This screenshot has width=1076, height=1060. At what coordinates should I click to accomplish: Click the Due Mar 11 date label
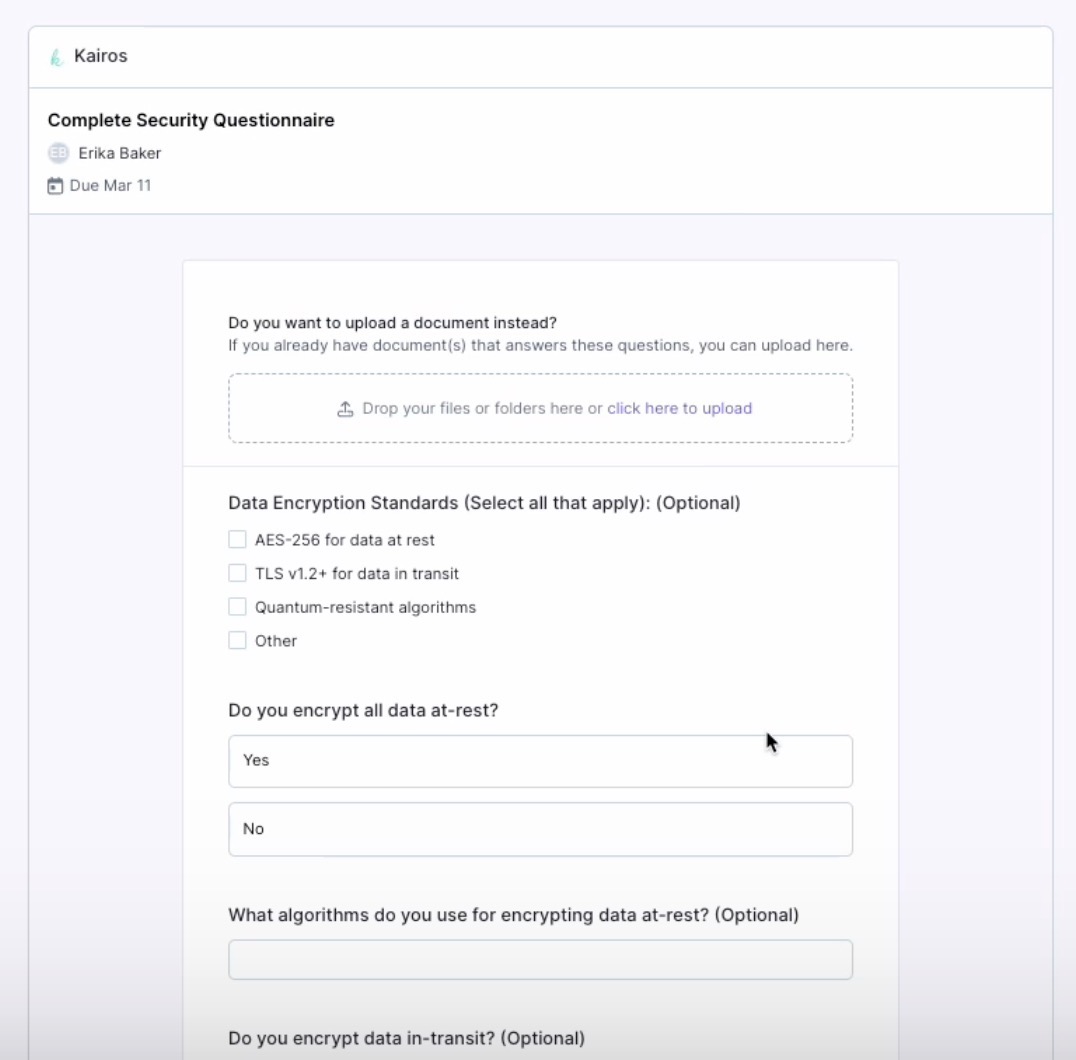pyautogui.click(x=110, y=185)
